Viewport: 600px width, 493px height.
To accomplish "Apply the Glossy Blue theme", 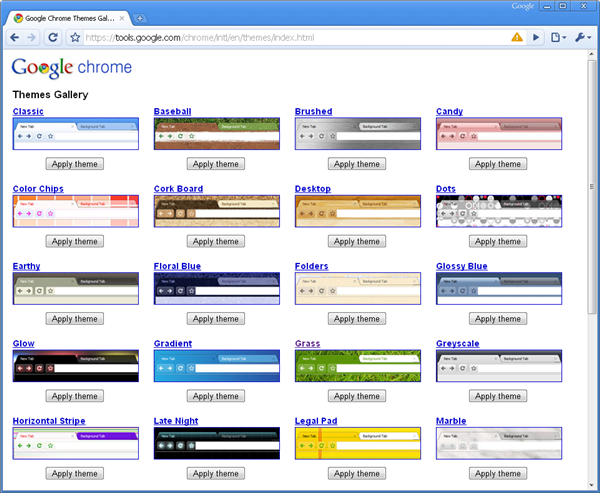I will pyautogui.click(x=498, y=318).
